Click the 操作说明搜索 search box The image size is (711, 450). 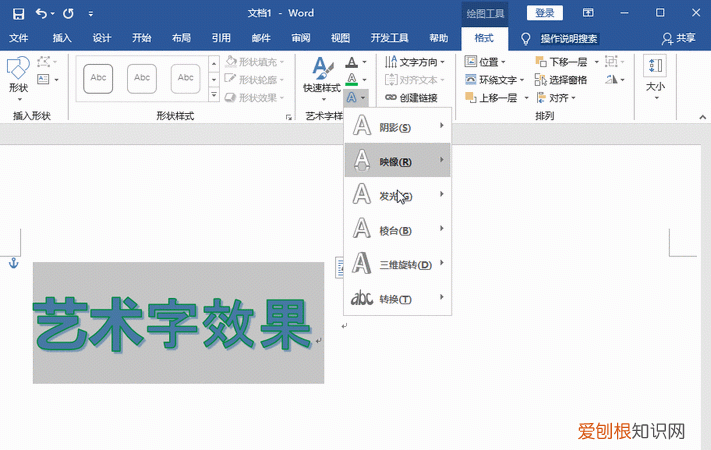click(x=569, y=39)
